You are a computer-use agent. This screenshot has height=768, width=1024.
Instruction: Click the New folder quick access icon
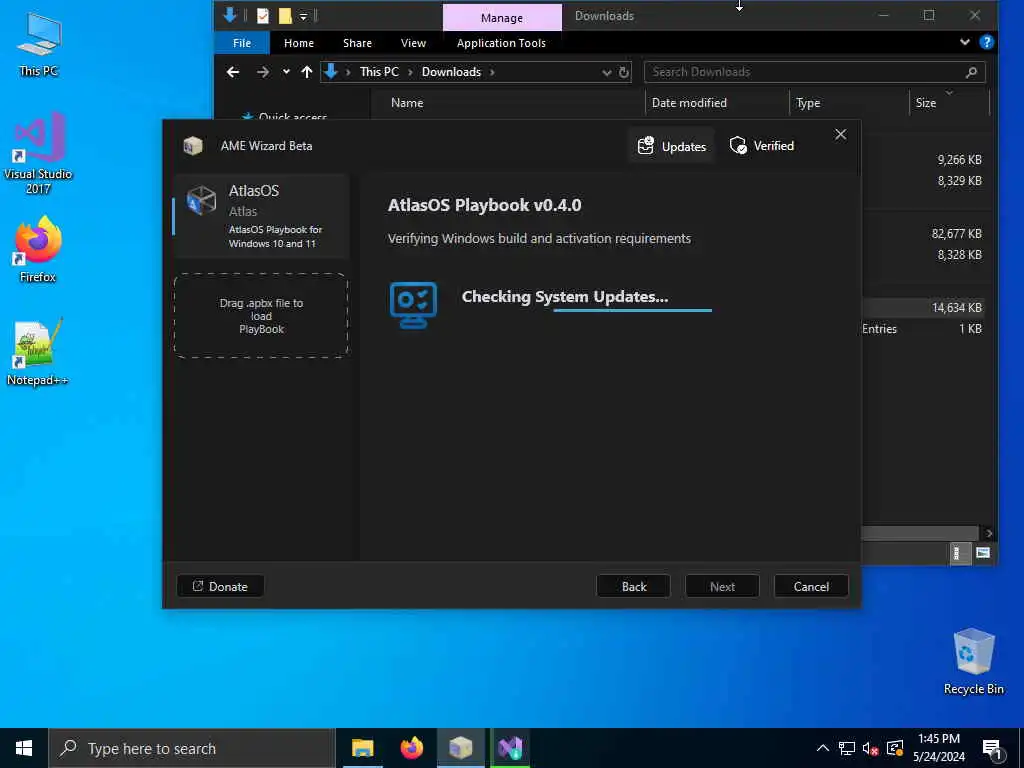pos(285,16)
